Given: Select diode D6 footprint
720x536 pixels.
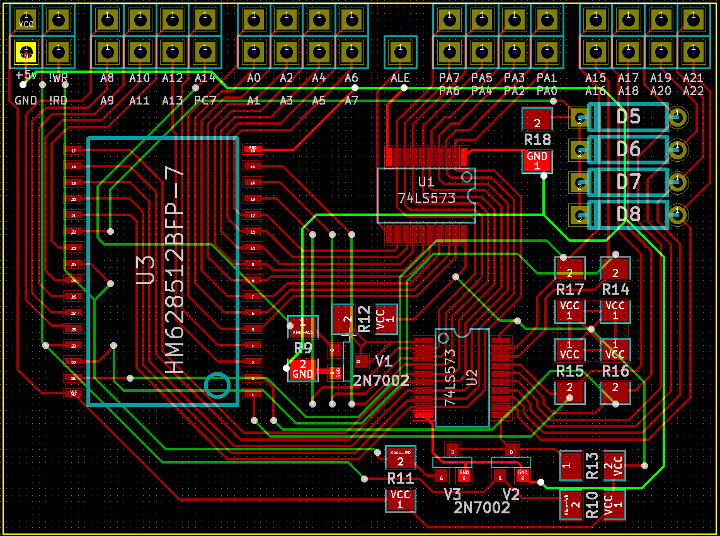Looking at the screenshot, I should click(x=628, y=150).
